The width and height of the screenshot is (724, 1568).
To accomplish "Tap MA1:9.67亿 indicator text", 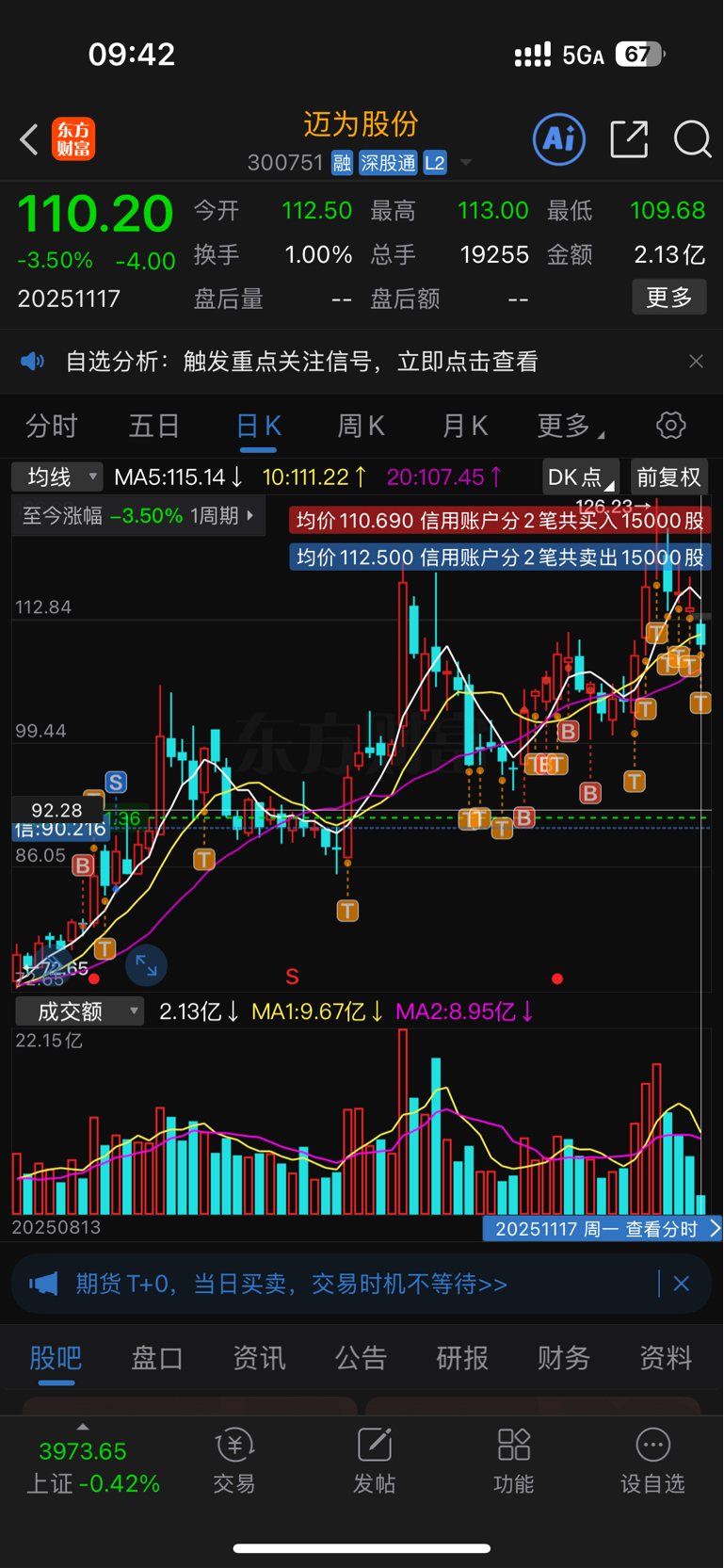I will tap(317, 1011).
